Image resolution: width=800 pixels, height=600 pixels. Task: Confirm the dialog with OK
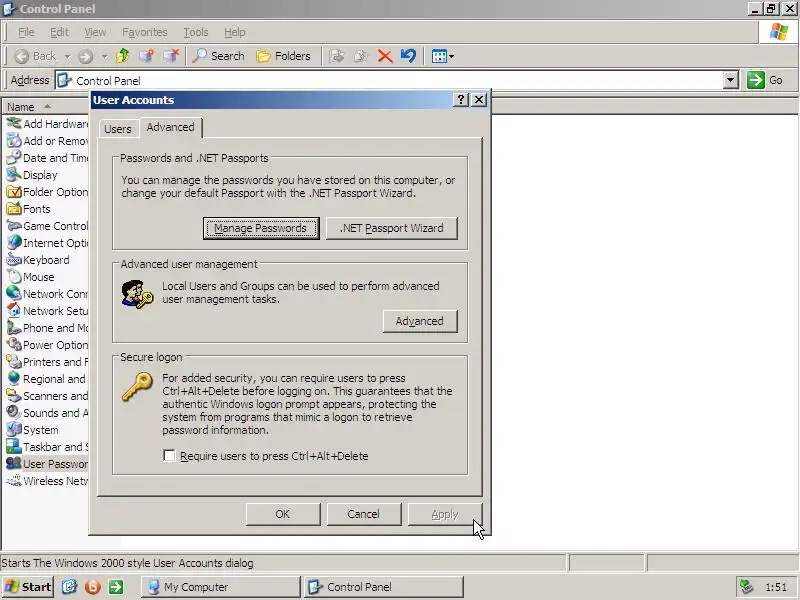283,514
